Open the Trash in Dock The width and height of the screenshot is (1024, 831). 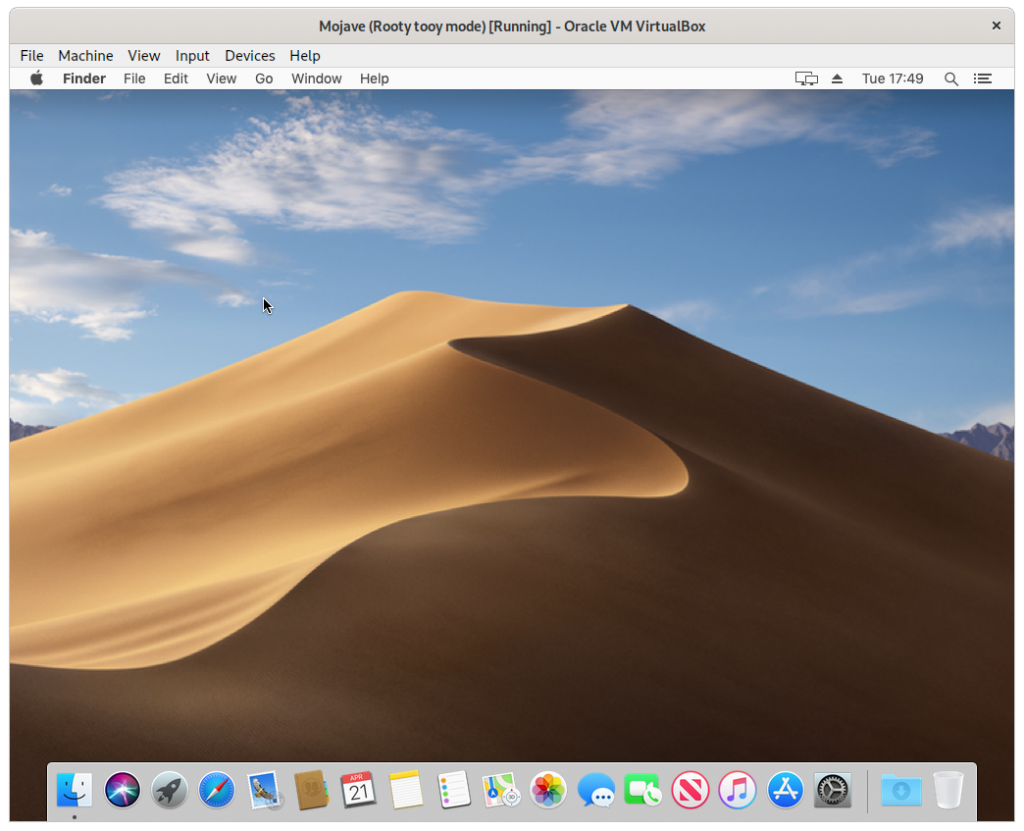point(948,790)
